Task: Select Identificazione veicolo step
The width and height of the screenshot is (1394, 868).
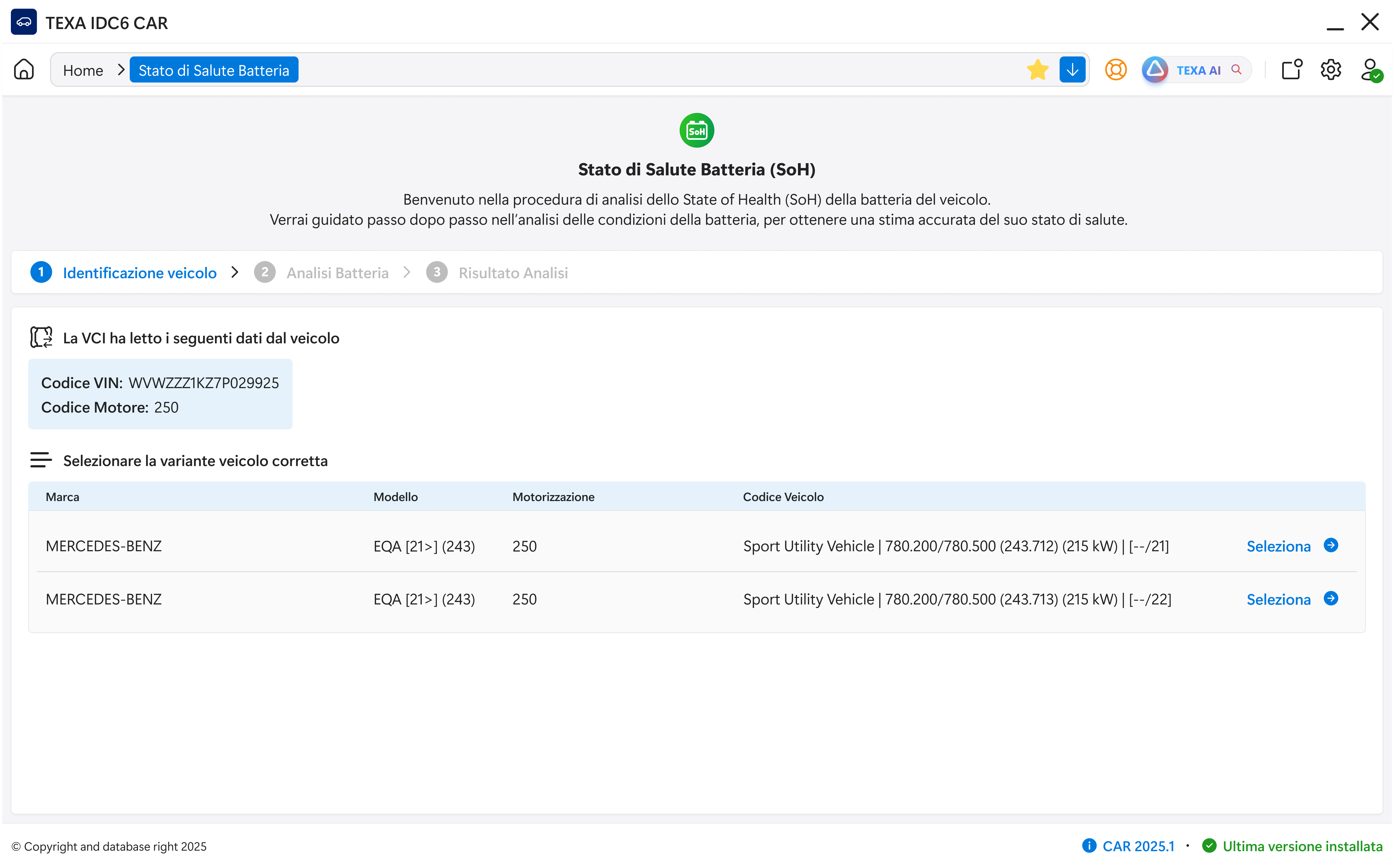Action: click(x=140, y=273)
